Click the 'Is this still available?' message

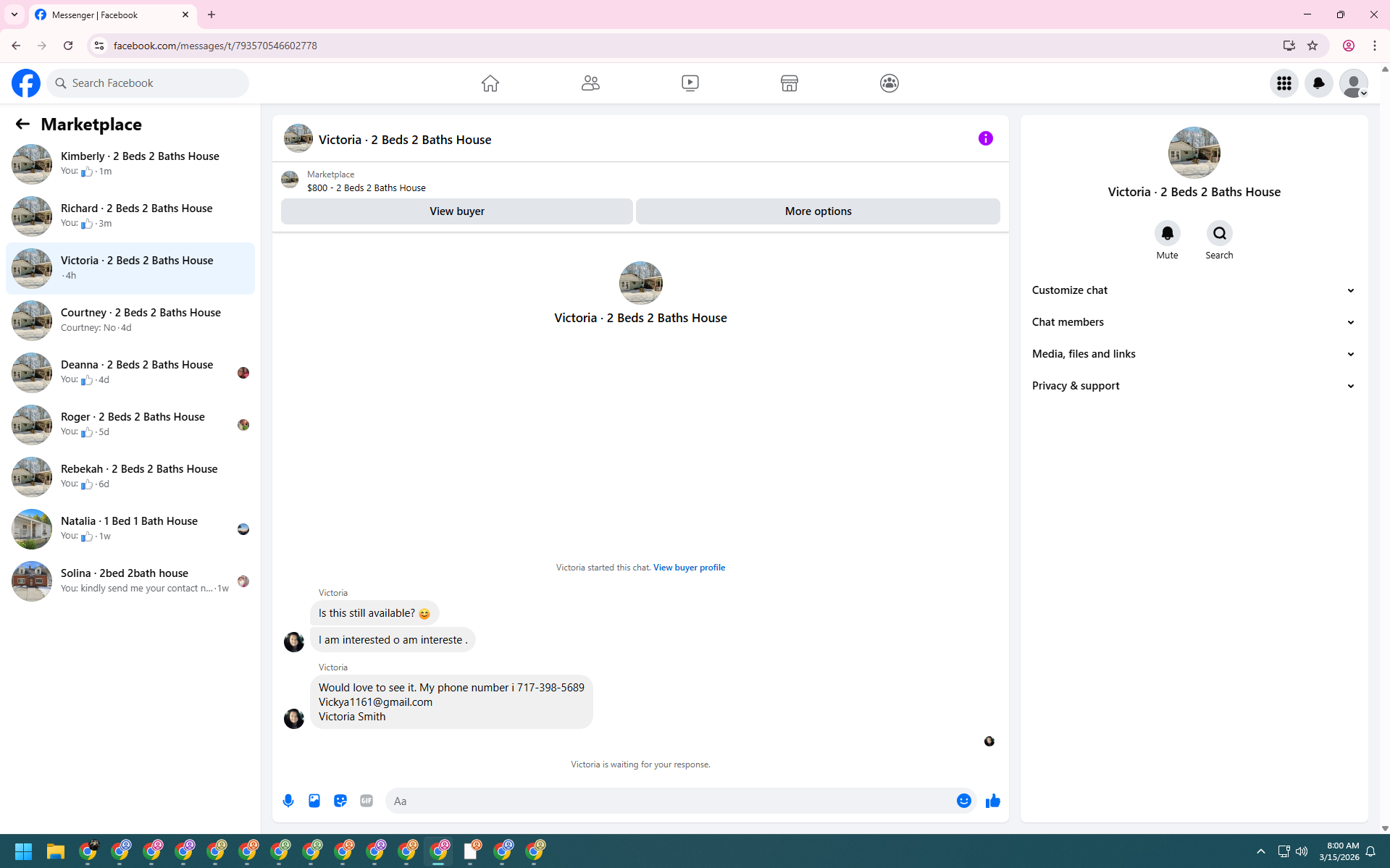click(374, 613)
